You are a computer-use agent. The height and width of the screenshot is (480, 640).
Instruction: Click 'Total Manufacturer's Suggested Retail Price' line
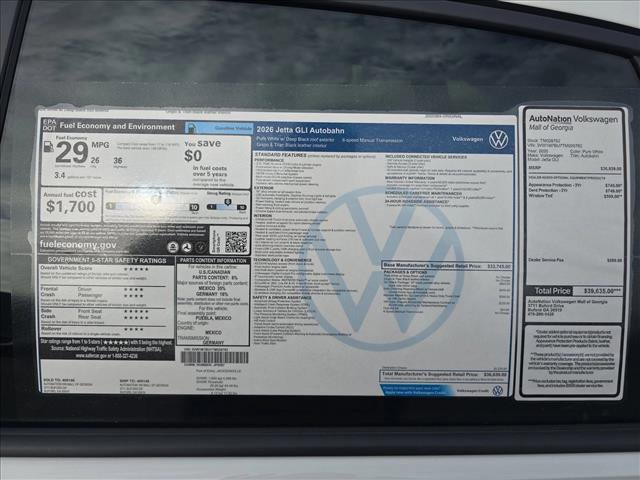444,374
